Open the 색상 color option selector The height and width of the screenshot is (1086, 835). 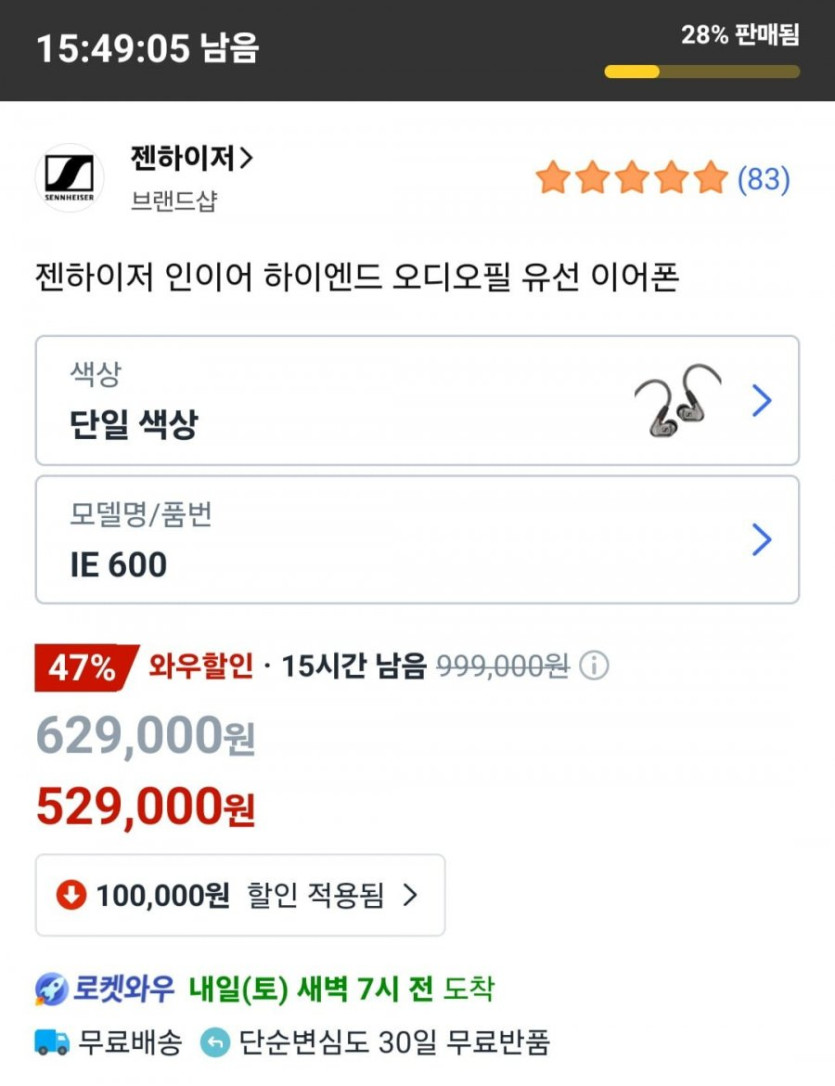pos(417,400)
